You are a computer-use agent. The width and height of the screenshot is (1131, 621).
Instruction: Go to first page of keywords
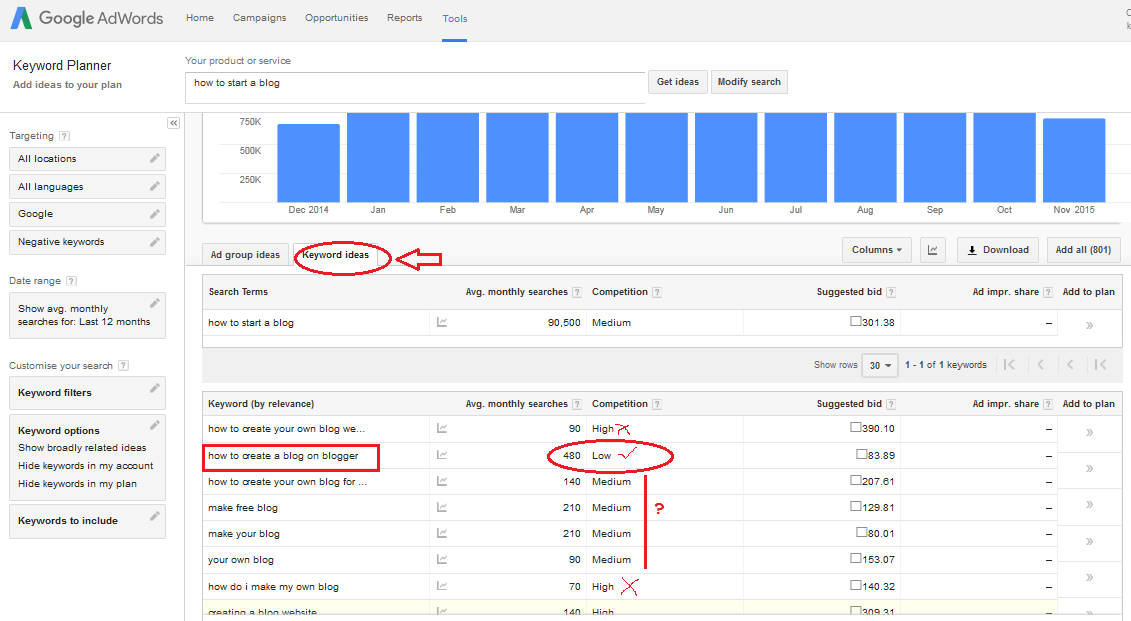tap(1010, 365)
